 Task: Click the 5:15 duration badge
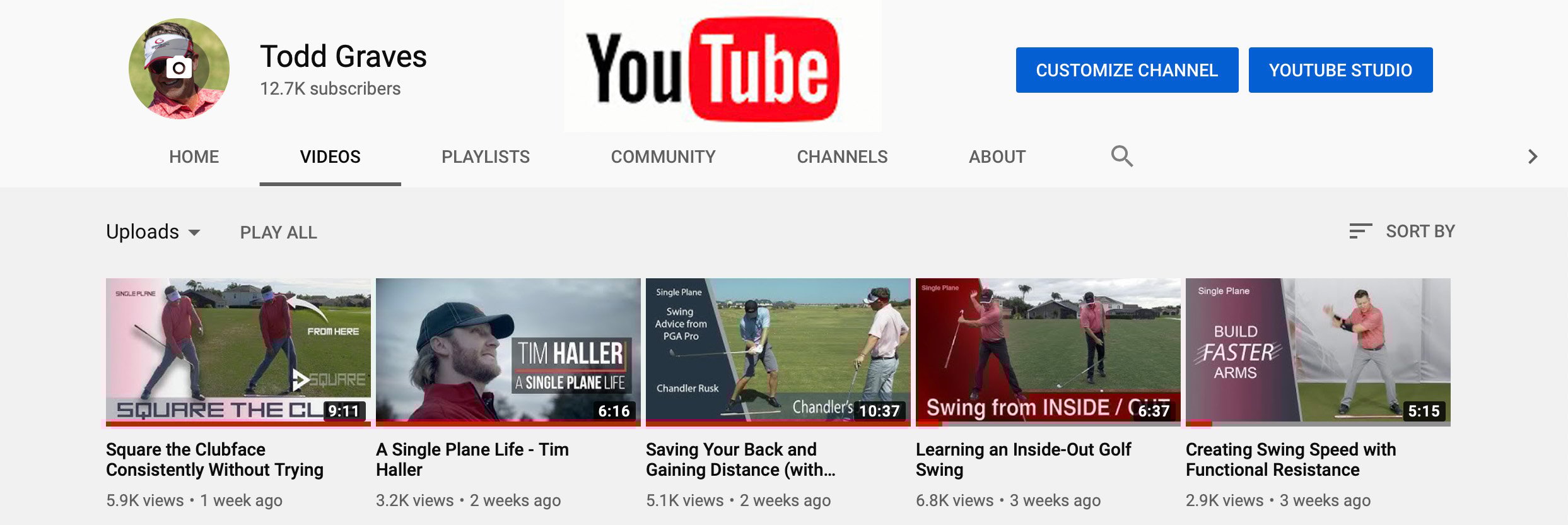1424,411
